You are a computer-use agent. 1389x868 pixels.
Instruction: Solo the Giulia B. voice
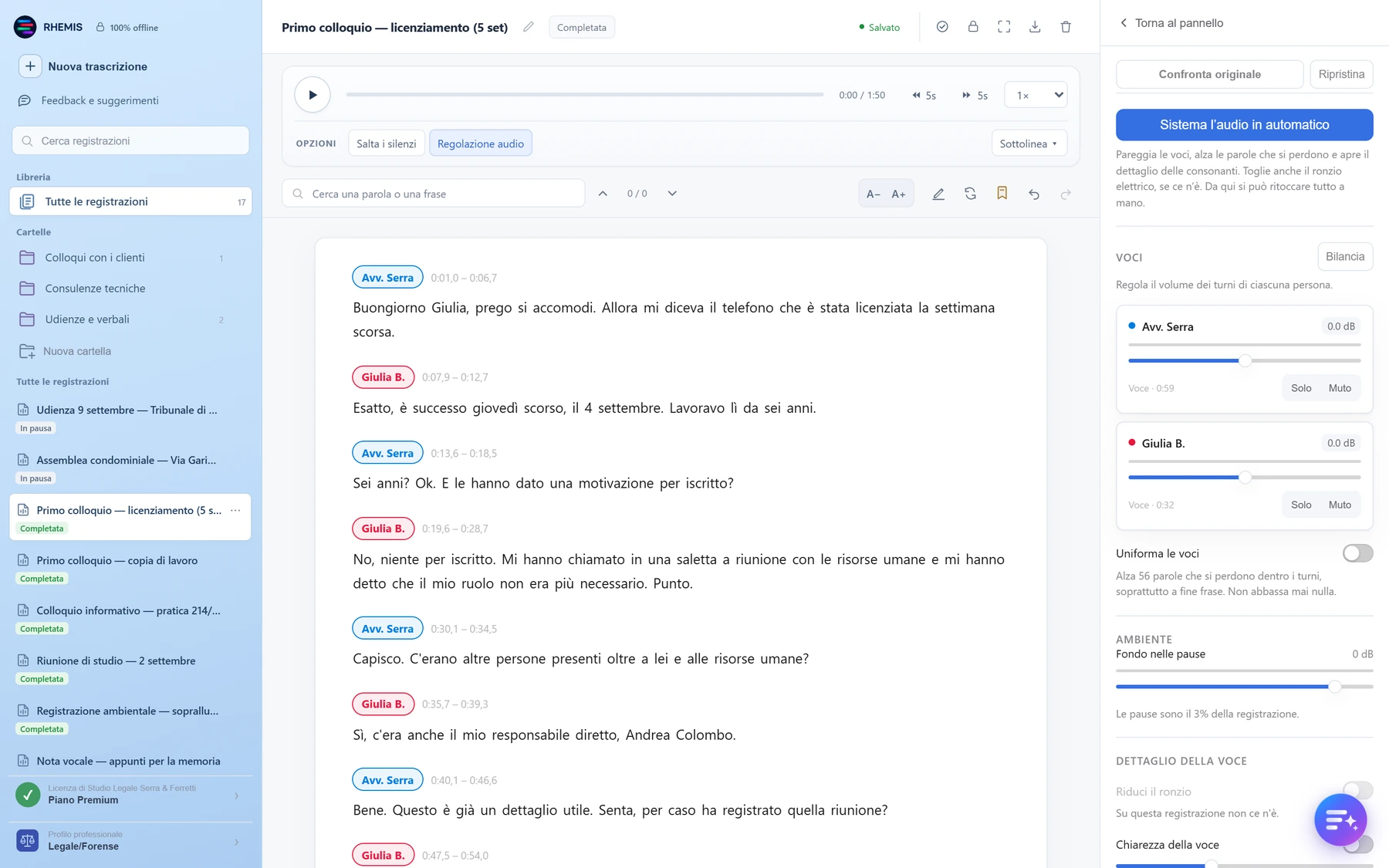pos(1301,505)
